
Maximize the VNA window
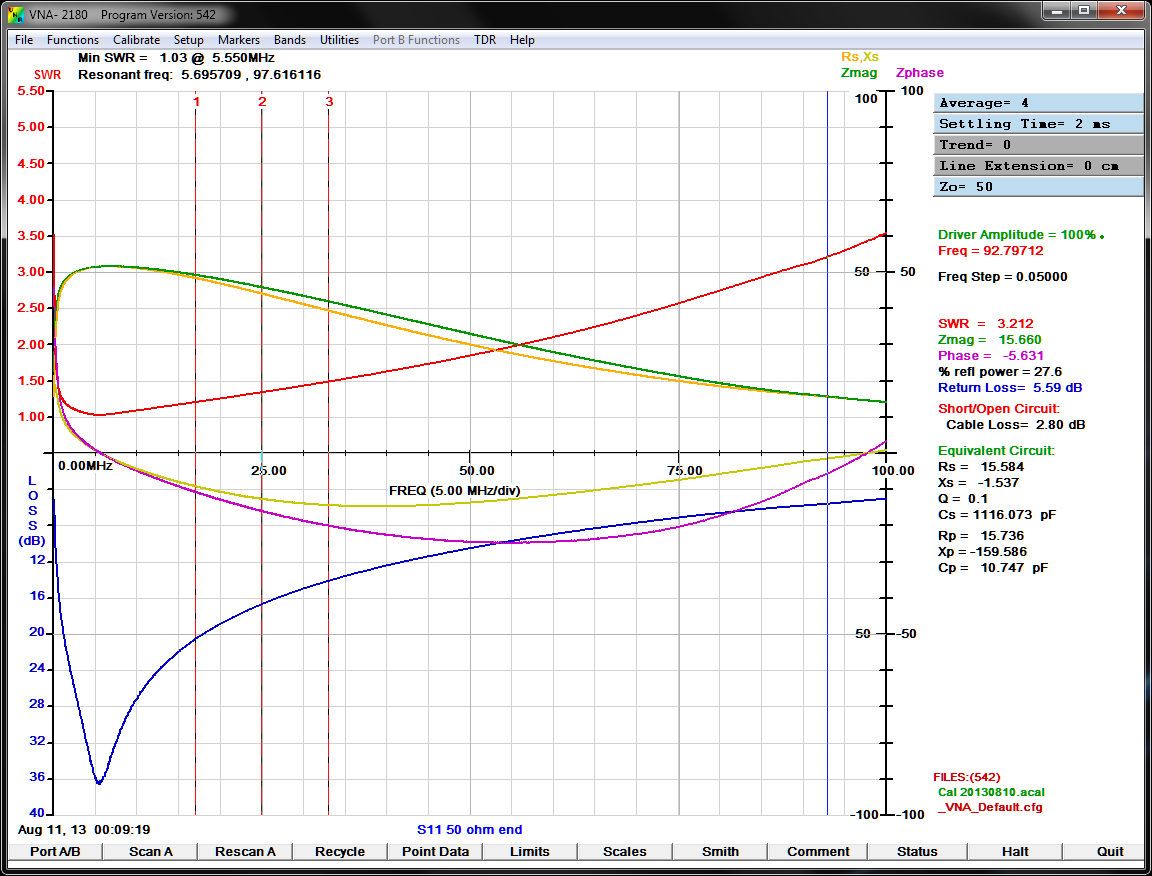[x=1083, y=11]
